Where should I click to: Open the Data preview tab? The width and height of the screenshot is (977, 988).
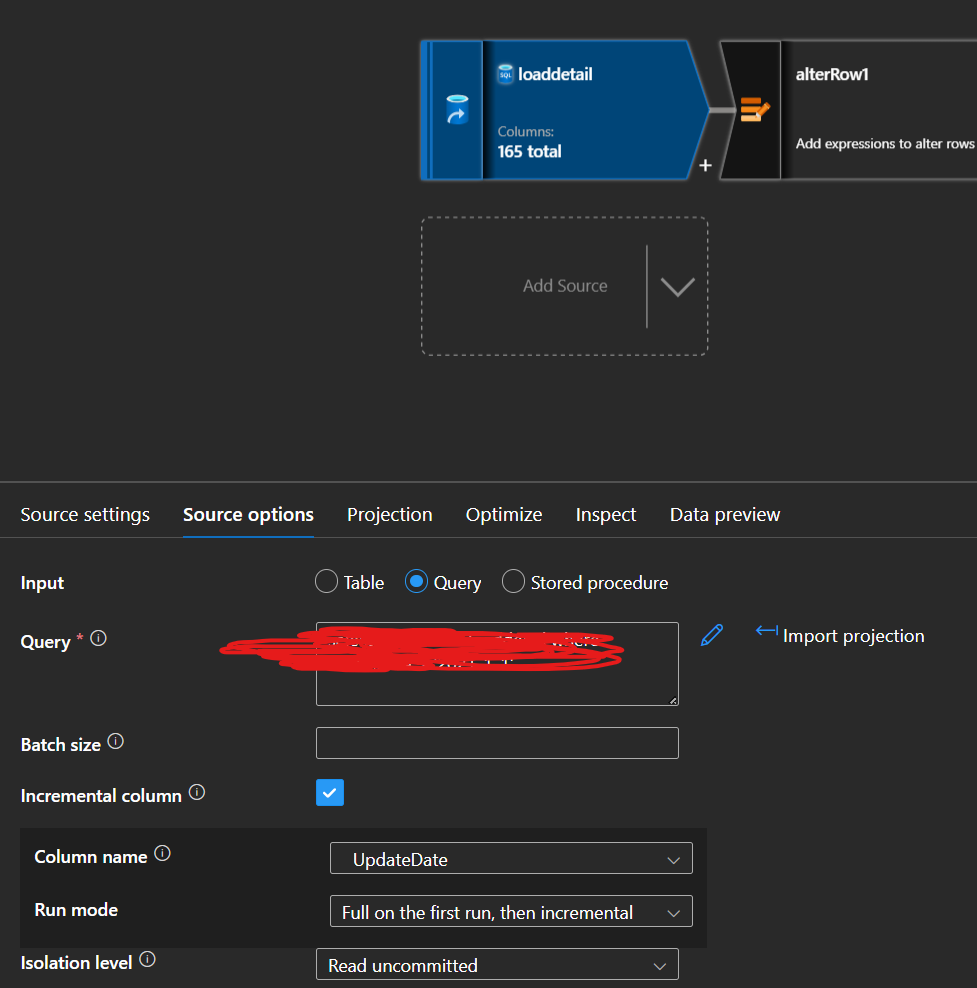pos(725,515)
